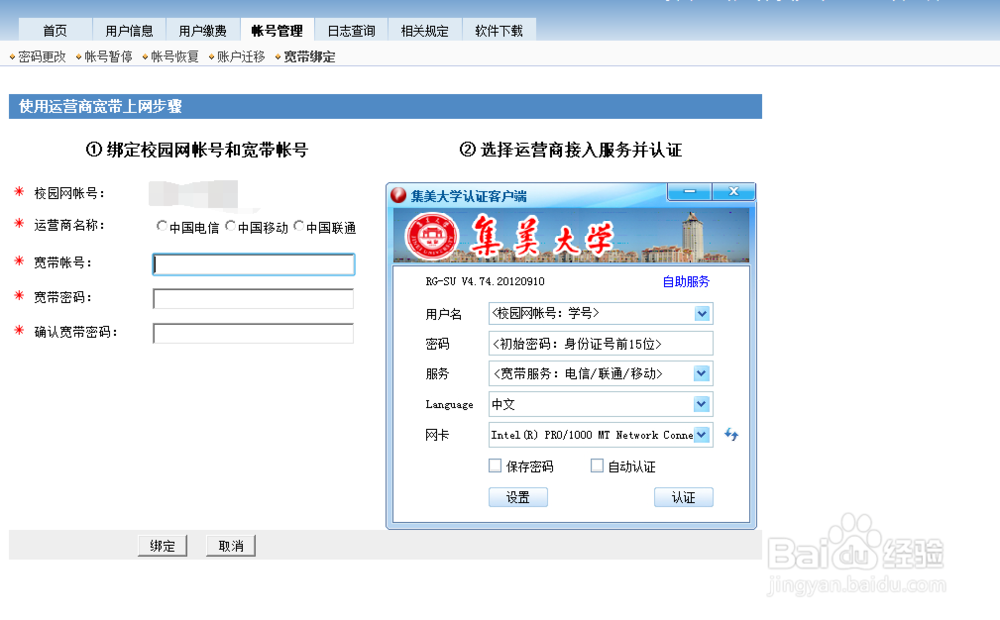This screenshot has width=1000, height=620.
Task: Select the 中国移动 radio button
Action: tap(230, 225)
